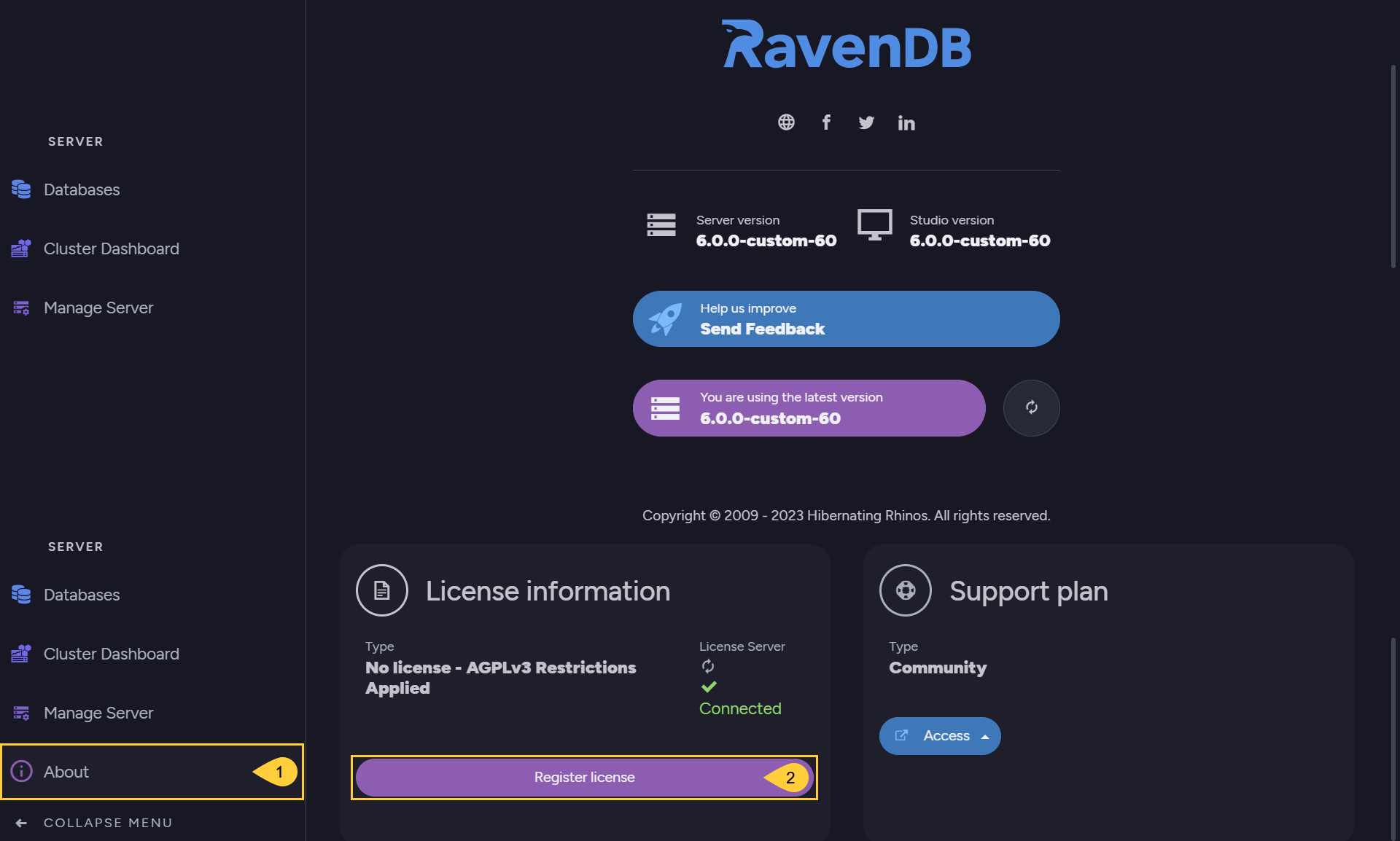Click the upper Manage Server sidebar icon
Screen dimensions: 1400x841
21,308
